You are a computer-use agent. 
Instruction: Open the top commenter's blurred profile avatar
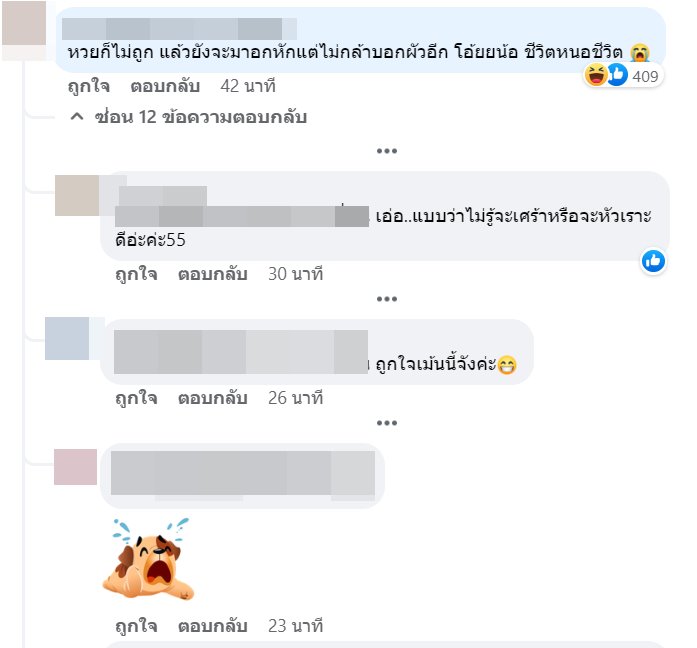click(24, 23)
